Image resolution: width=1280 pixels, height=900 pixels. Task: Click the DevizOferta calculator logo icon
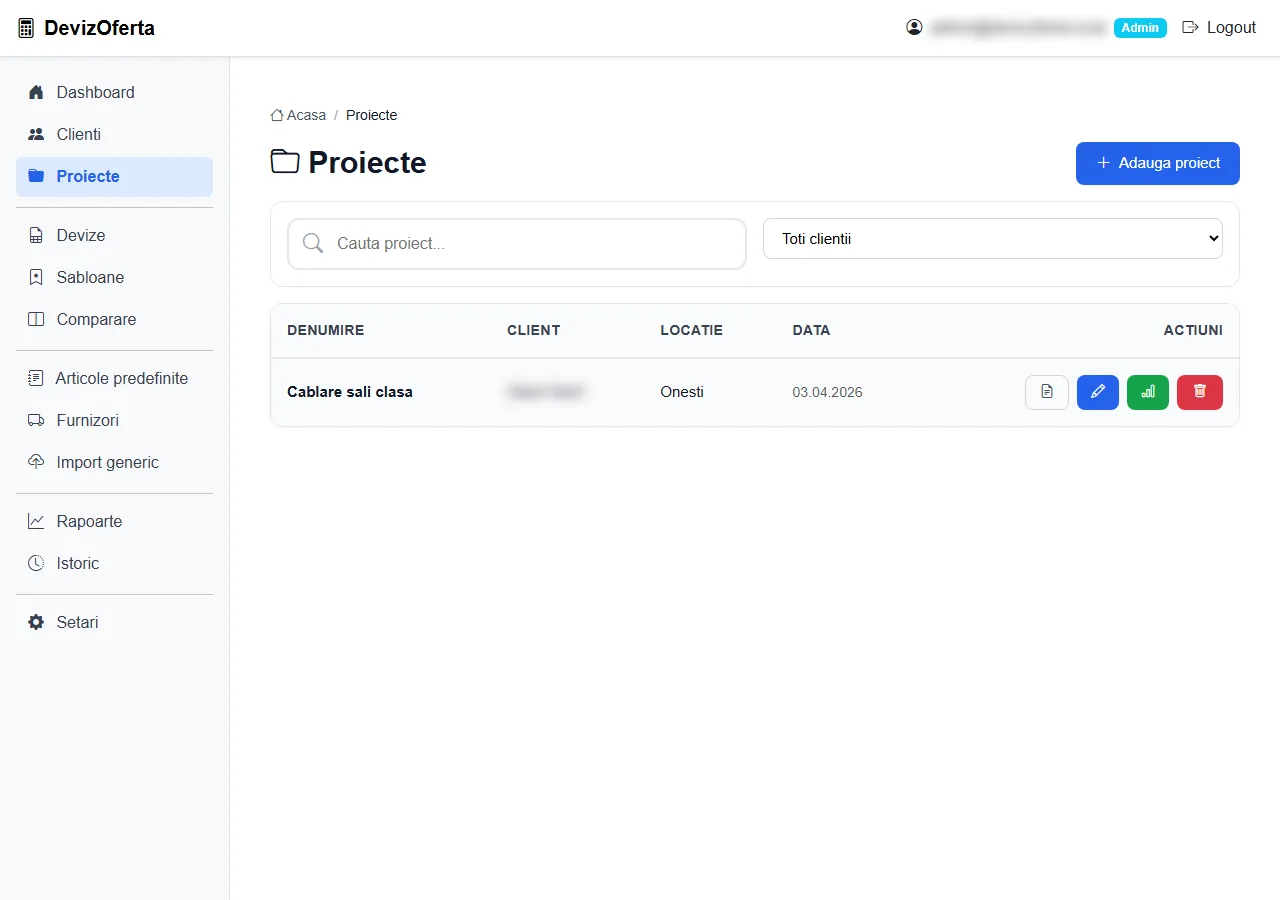pyautogui.click(x=26, y=28)
